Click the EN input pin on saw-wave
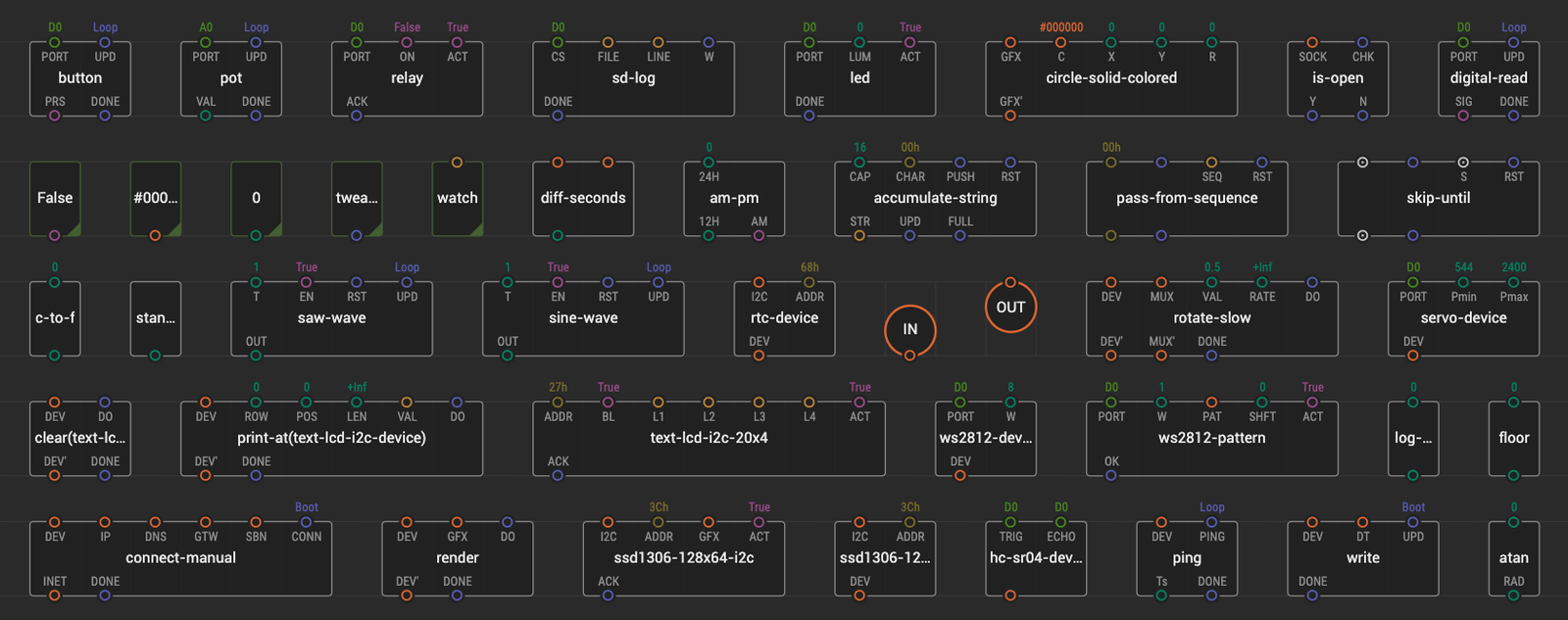This screenshot has height=620, width=1568. click(x=307, y=282)
